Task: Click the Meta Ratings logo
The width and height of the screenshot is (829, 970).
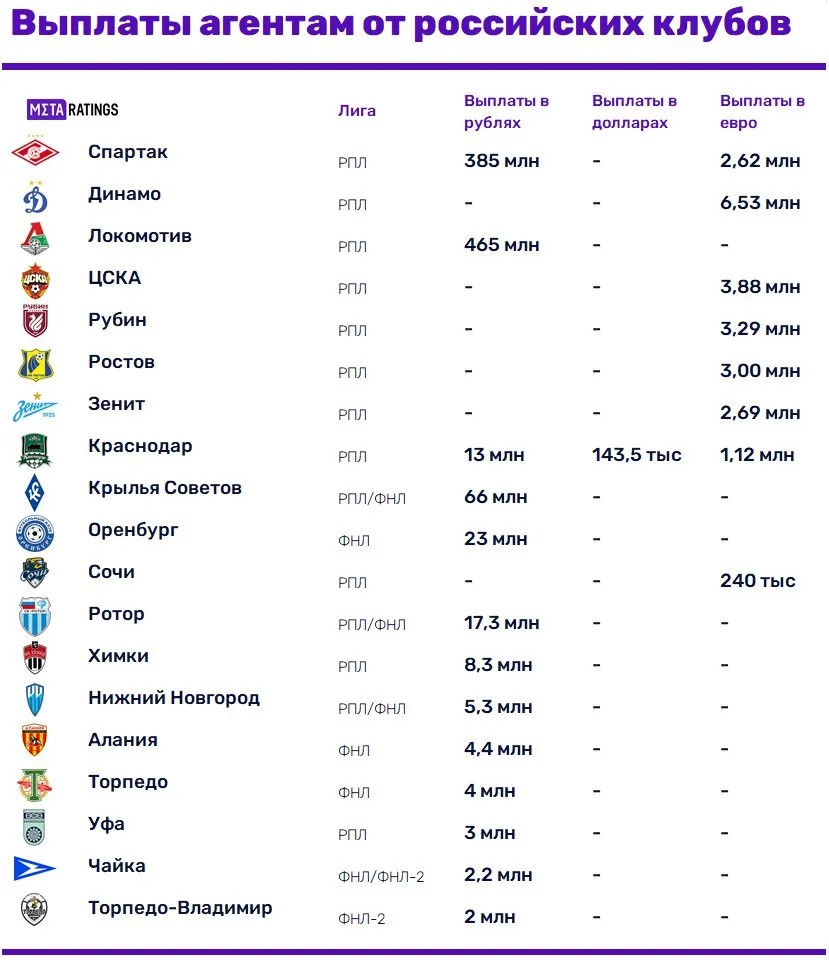Action: tap(72, 109)
